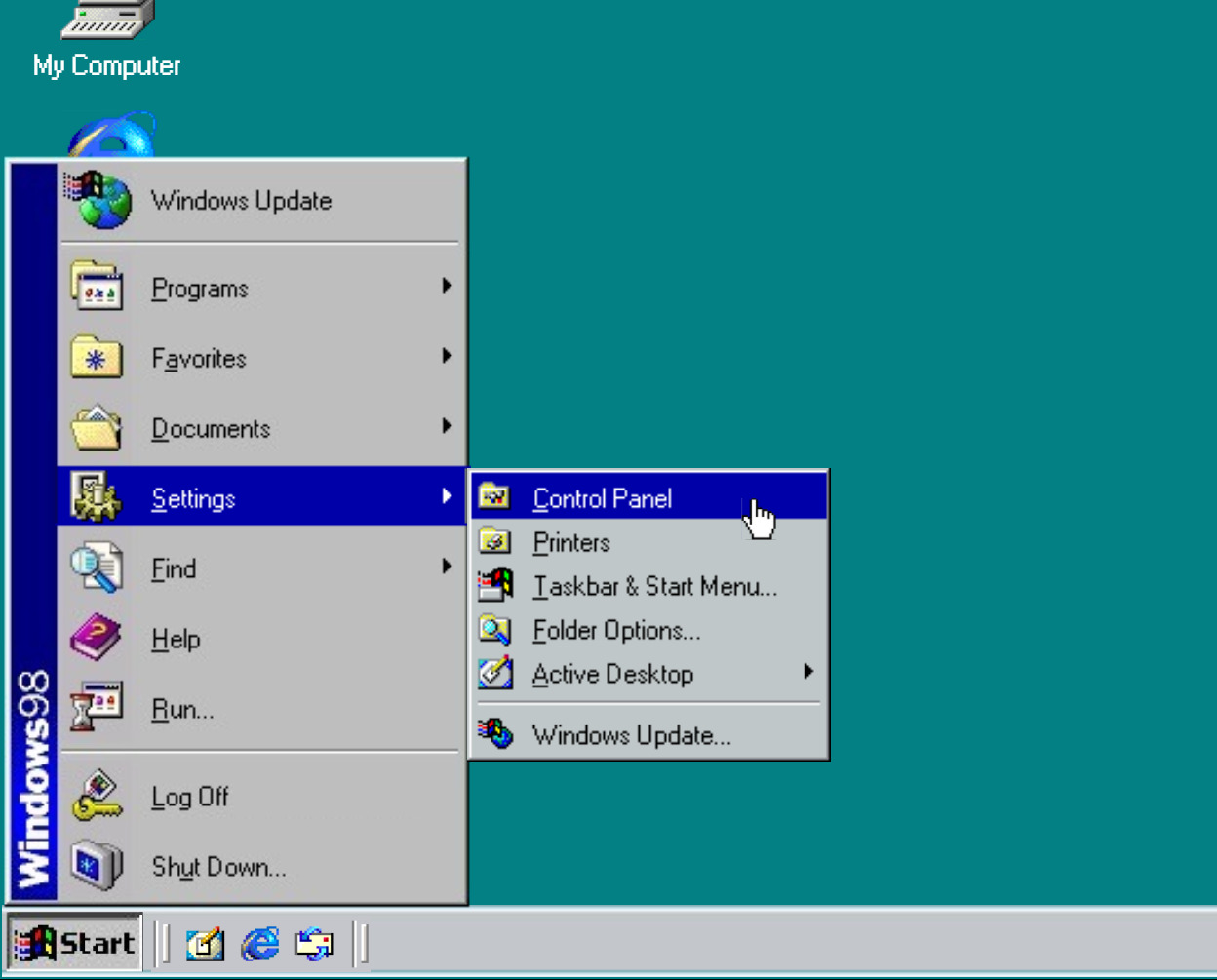Image resolution: width=1217 pixels, height=980 pixels.
Task: Click the Shut Down monitor icon
Action: point(97,866)
